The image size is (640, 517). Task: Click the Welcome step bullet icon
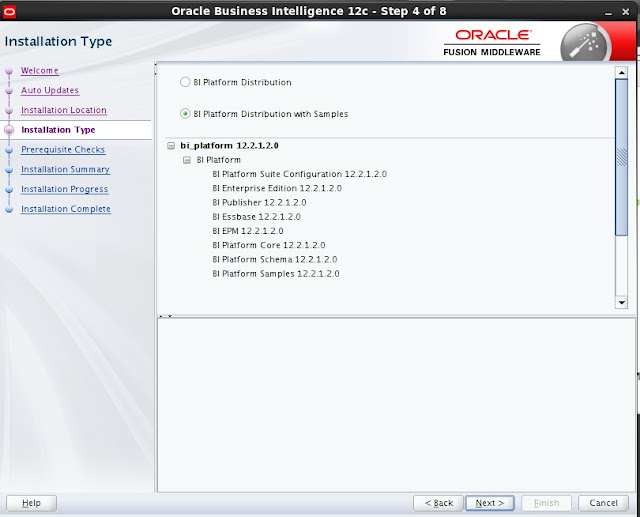click(9, 71)
